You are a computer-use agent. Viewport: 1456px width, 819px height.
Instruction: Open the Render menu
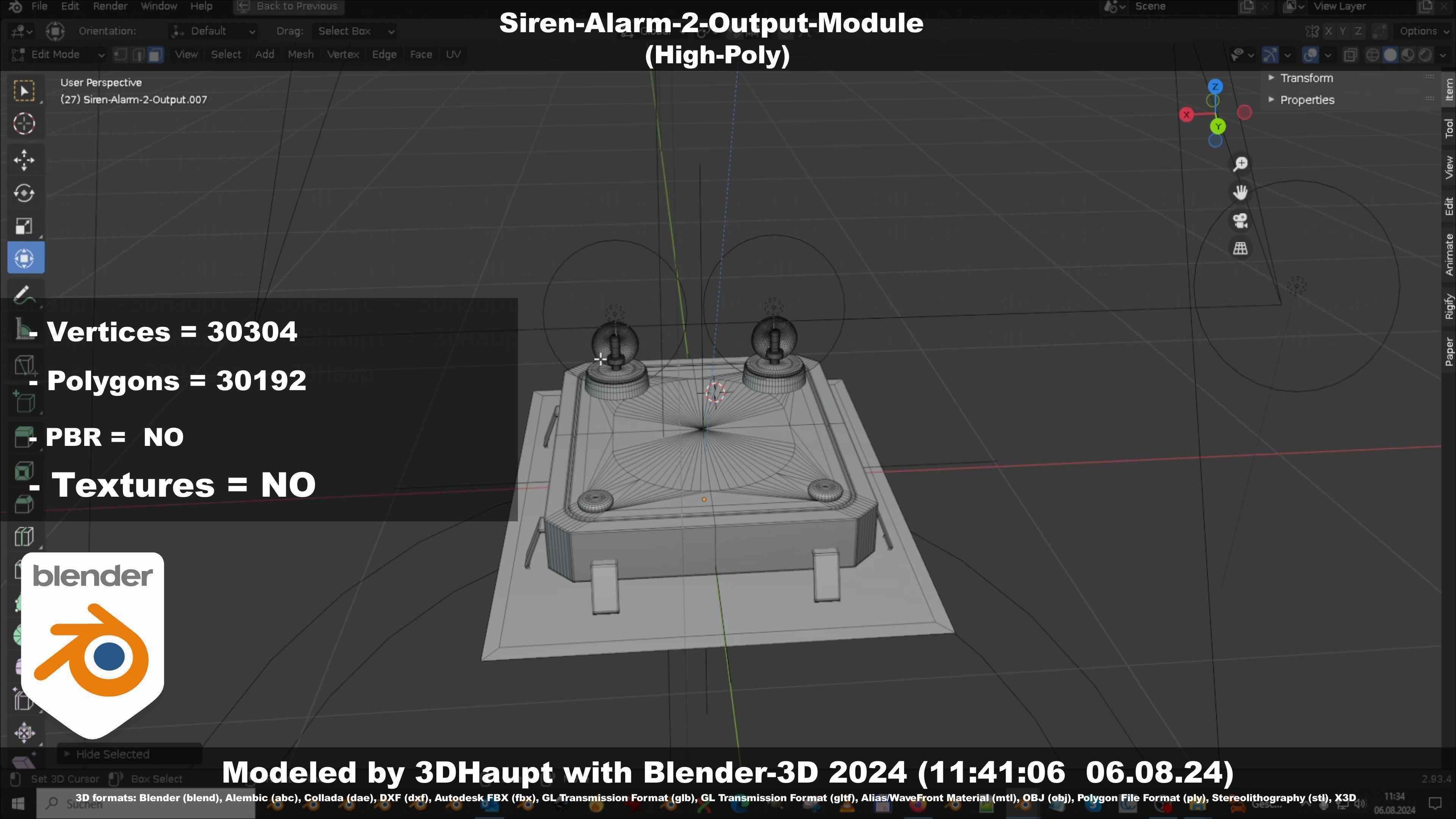110,6
